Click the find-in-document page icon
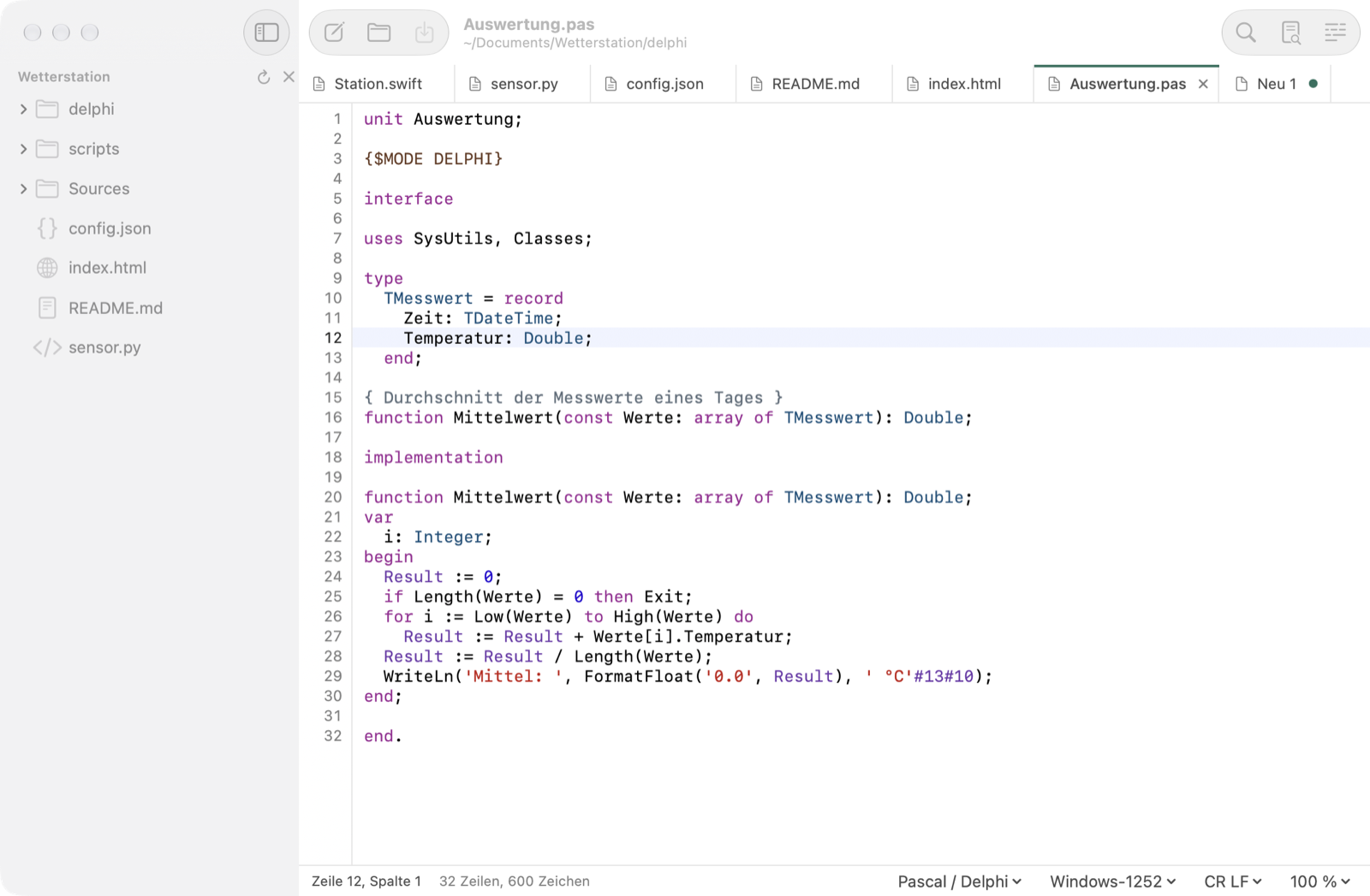 pyautogui.click(x=1290, y=33)
